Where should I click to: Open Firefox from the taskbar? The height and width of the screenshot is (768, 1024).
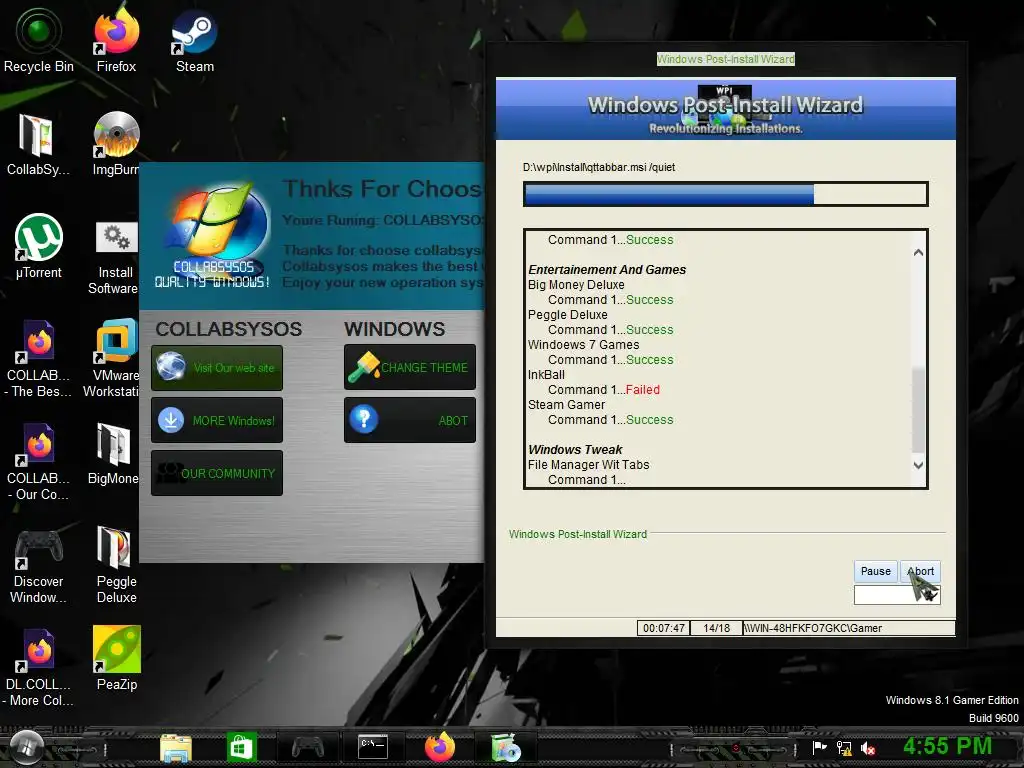(440, 747)
